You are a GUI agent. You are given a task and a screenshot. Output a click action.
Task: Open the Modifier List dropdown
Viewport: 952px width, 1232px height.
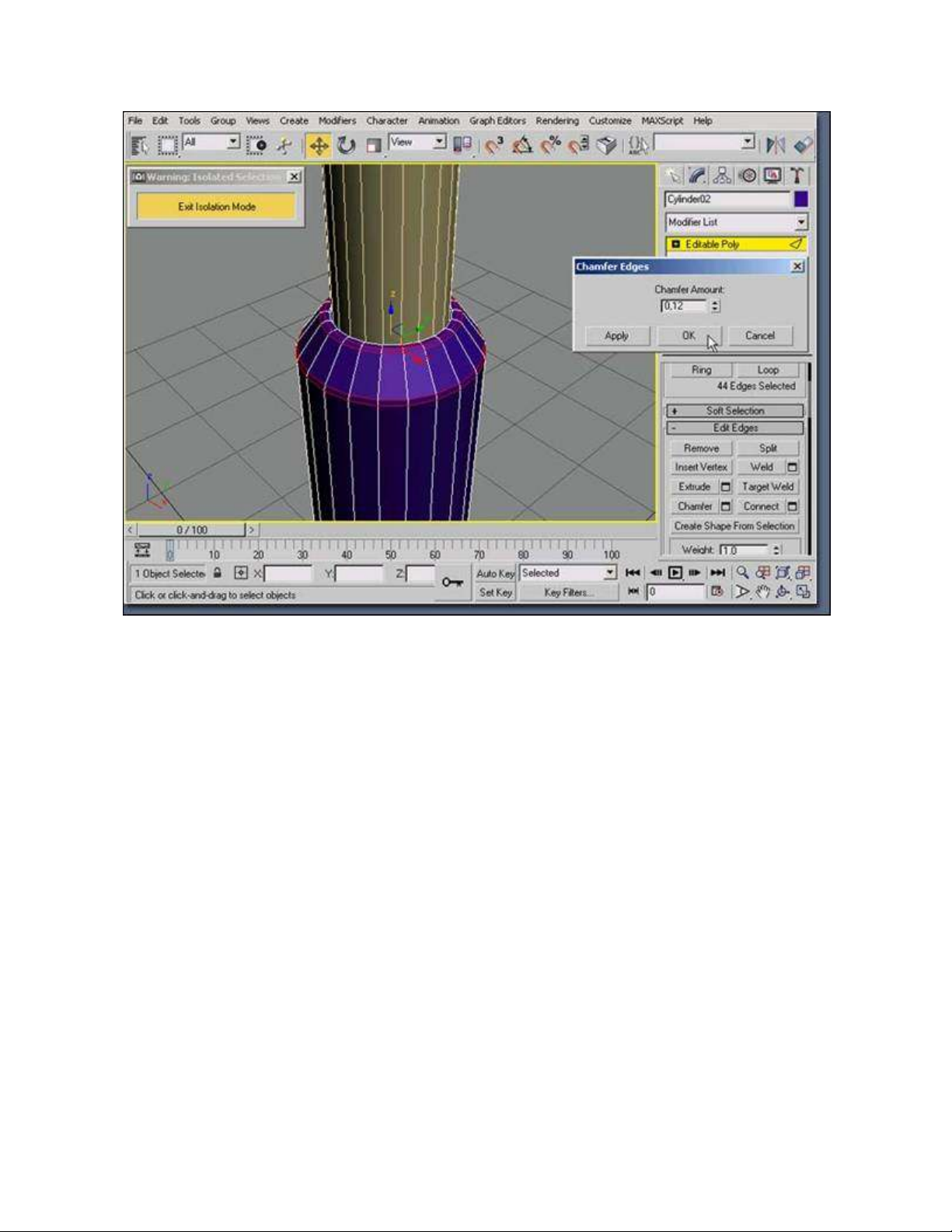[736, 222]
